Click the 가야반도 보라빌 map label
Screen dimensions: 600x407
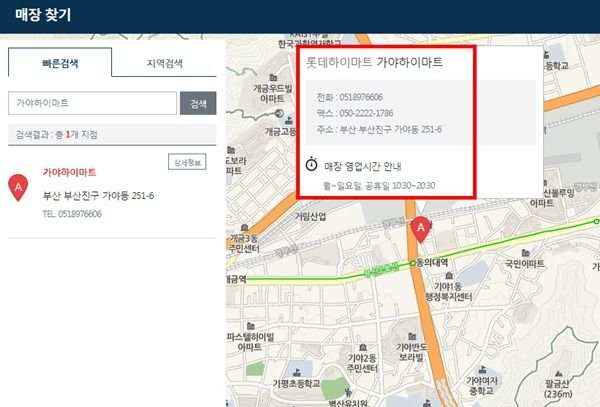[411, 352]
